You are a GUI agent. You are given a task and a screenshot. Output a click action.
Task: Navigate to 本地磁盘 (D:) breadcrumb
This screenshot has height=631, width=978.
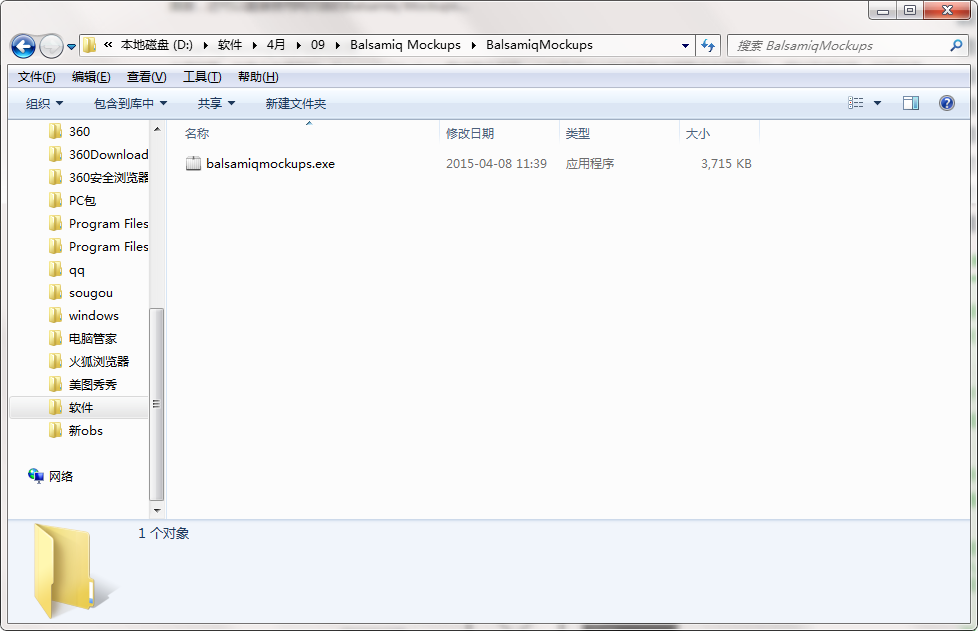click(x=157, y=45)
